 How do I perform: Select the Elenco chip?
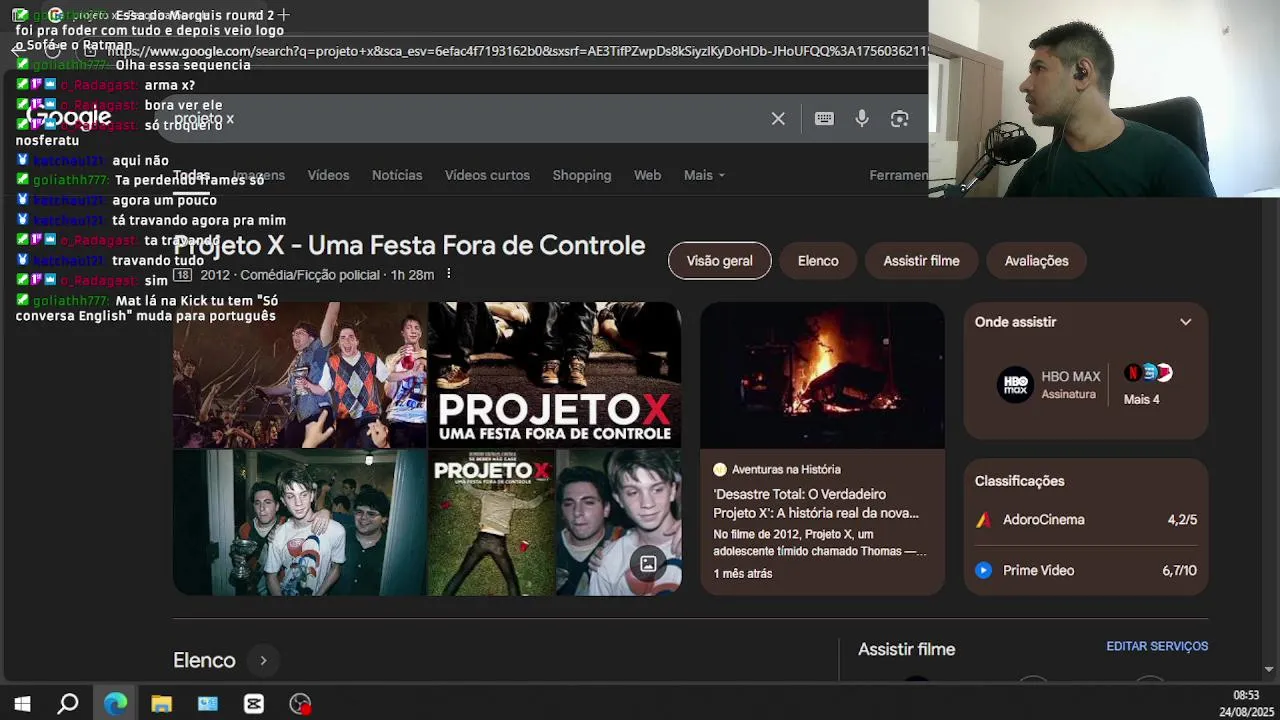pyautogui.click(x=818, y=261)
